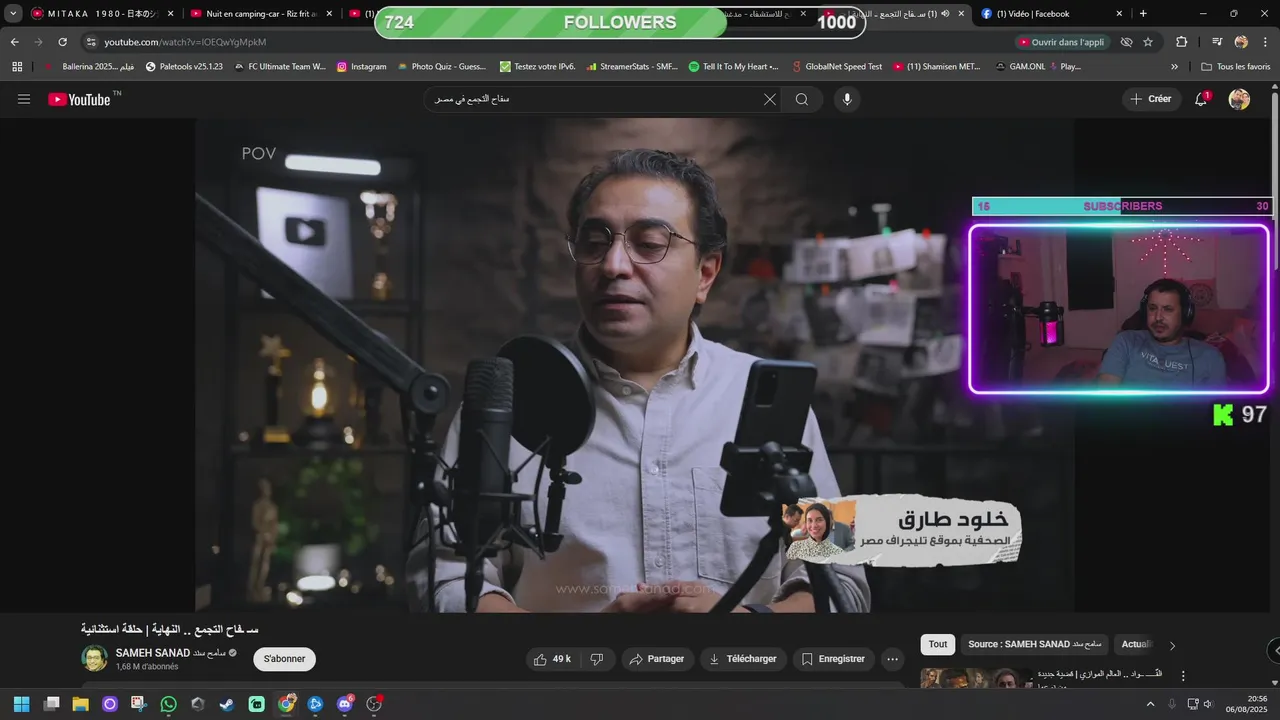Open the media controls icon in Chrome

click(1216, 42)
